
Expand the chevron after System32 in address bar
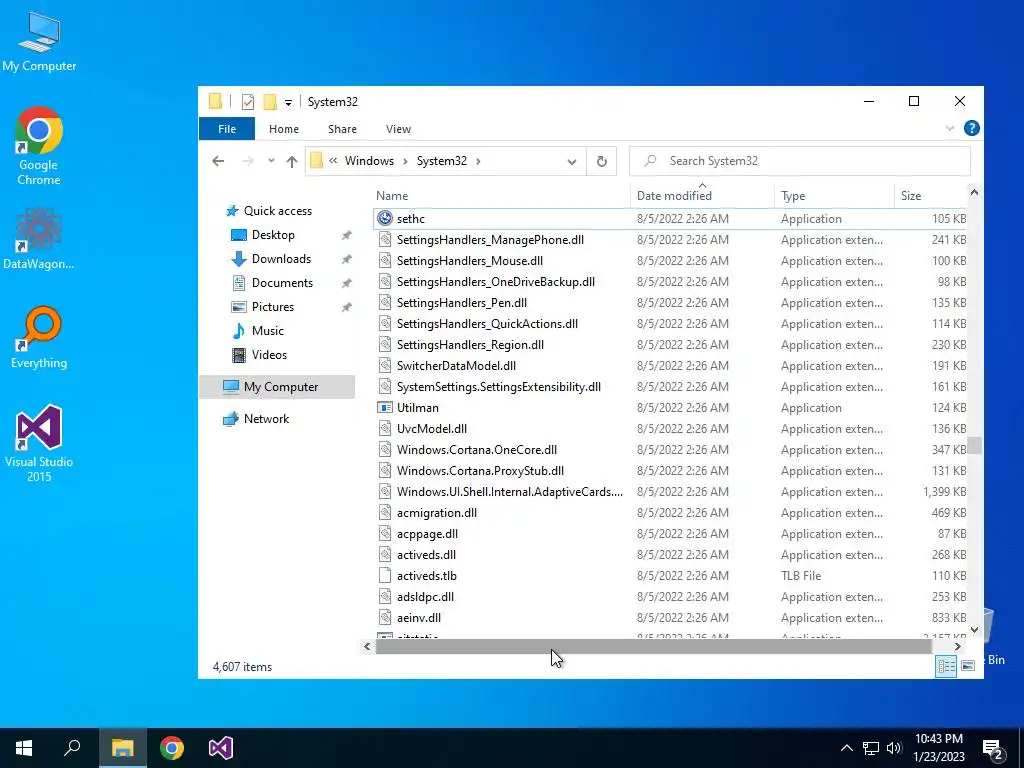(x=478, y=161)
